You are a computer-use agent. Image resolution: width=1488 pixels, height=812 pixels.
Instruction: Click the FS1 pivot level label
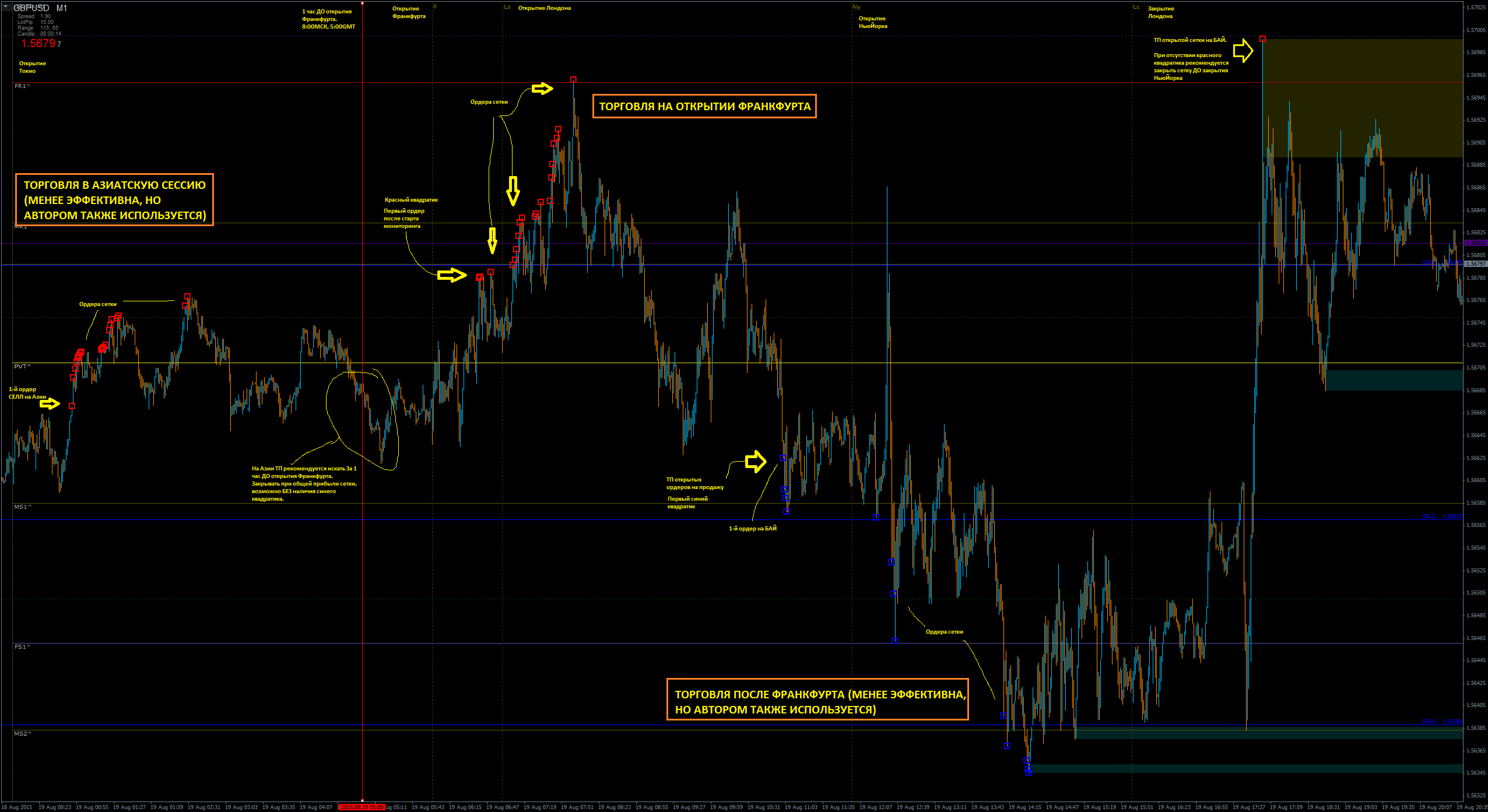pos(22,647)
